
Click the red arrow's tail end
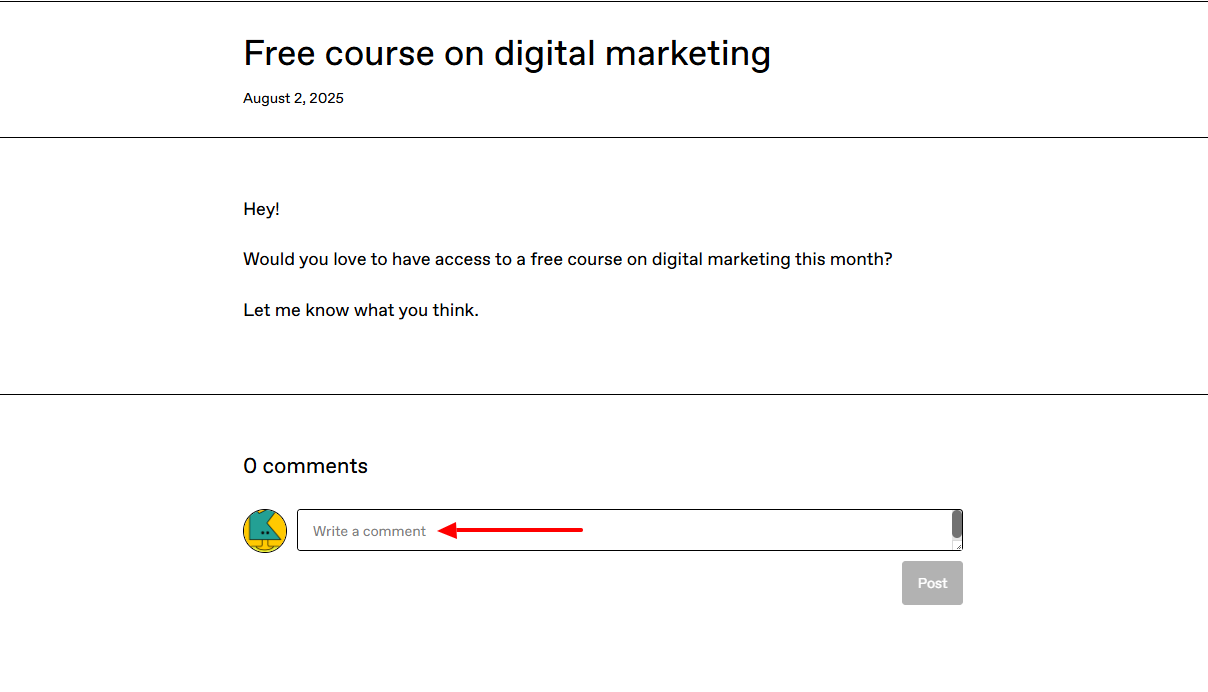[578, 530]
